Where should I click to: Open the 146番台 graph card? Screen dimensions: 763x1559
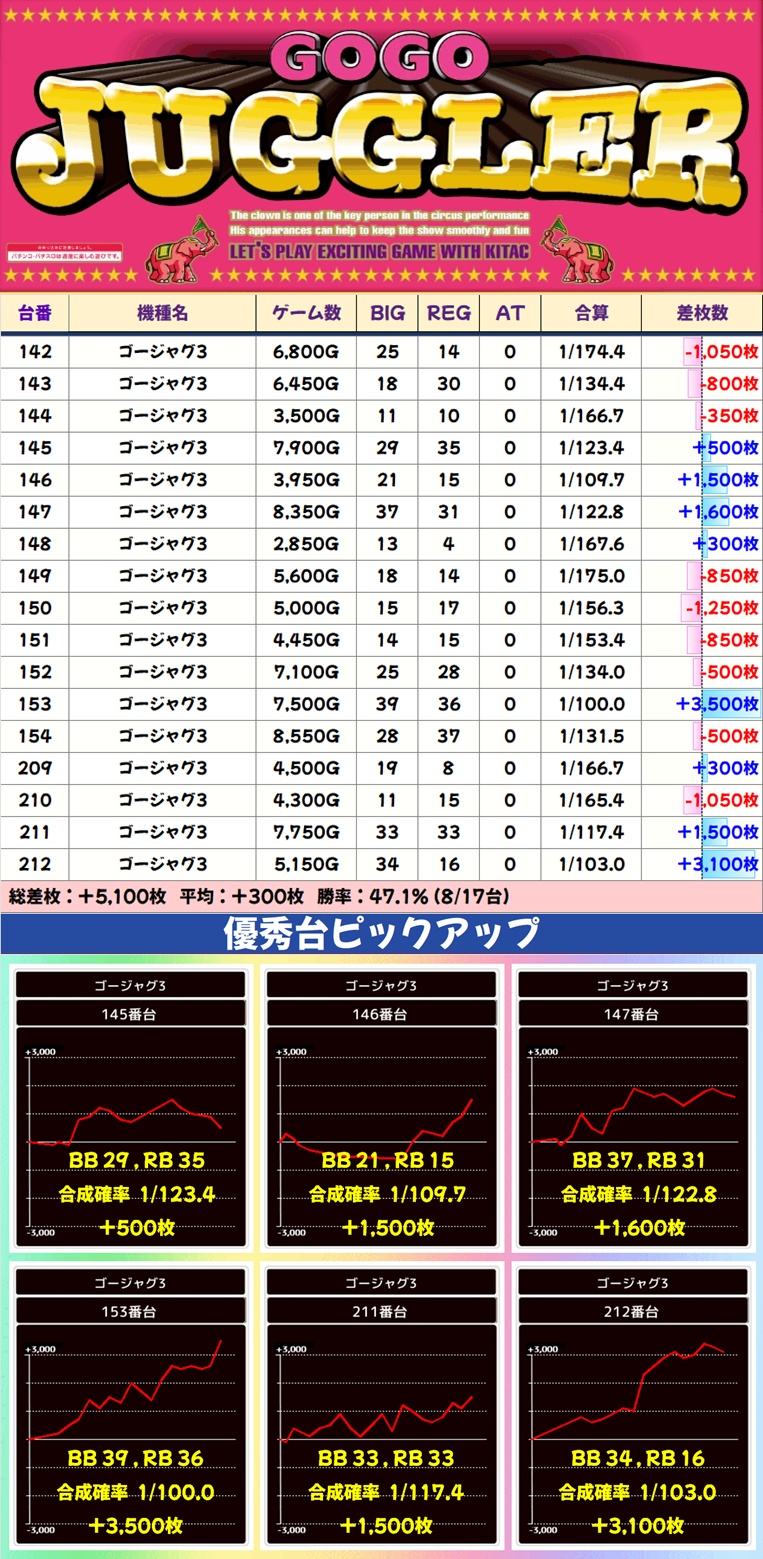coord(381,1108)
